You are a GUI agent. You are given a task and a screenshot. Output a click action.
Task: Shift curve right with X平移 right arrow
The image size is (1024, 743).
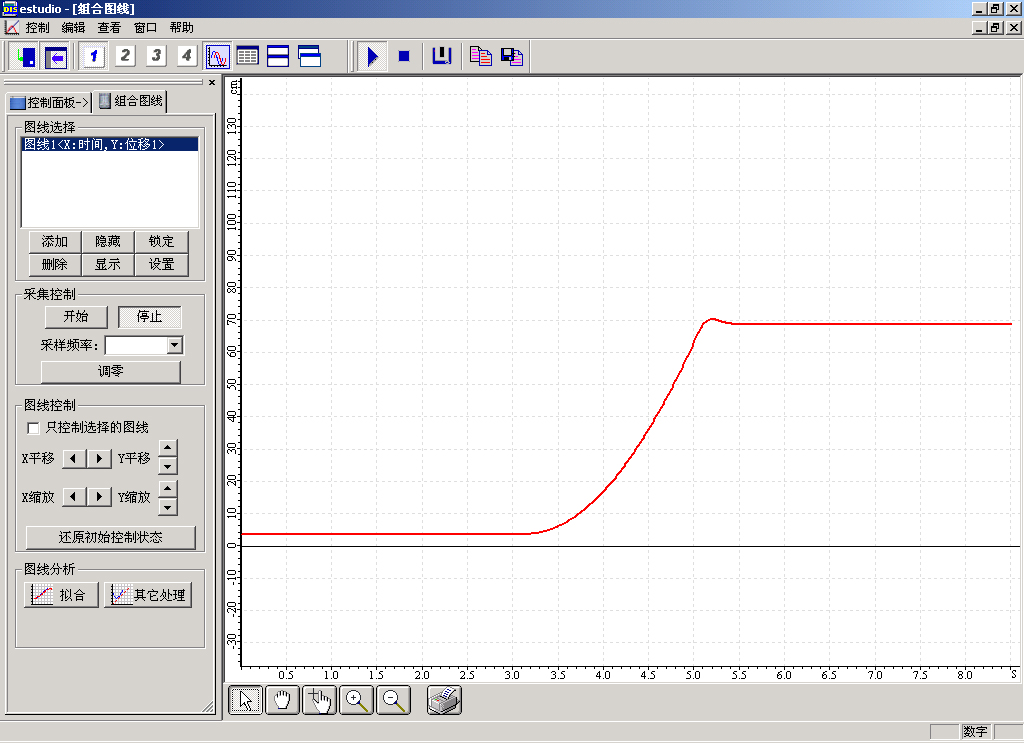pos(99,459)
